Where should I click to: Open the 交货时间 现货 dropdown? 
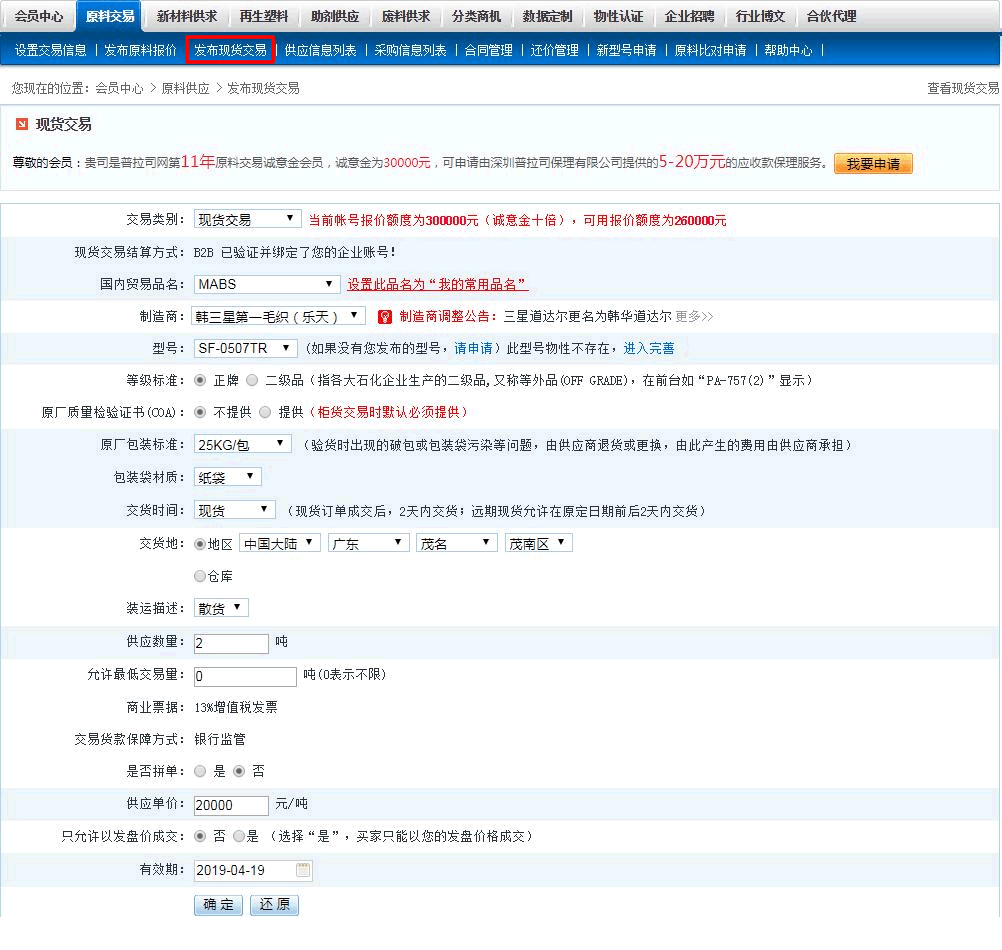(235, 510)
